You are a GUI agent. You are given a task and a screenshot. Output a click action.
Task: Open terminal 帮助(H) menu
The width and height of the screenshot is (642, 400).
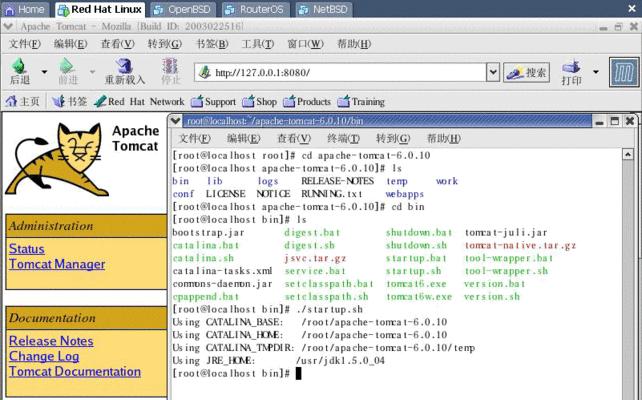pos(444,138)
